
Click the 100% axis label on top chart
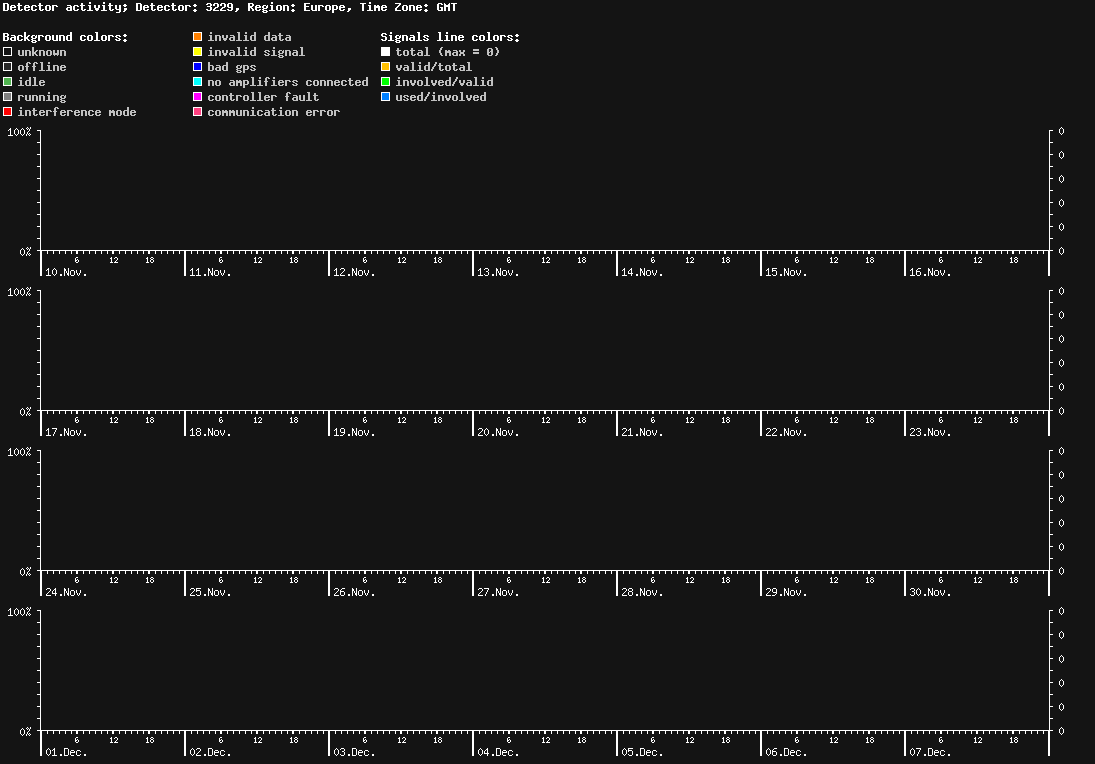(20, 131)
